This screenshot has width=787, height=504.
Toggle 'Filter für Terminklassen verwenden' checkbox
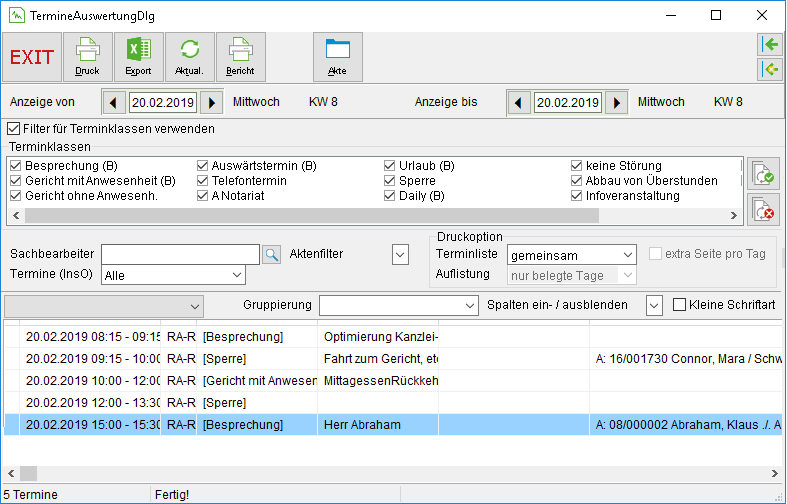[x=14, y=129]
